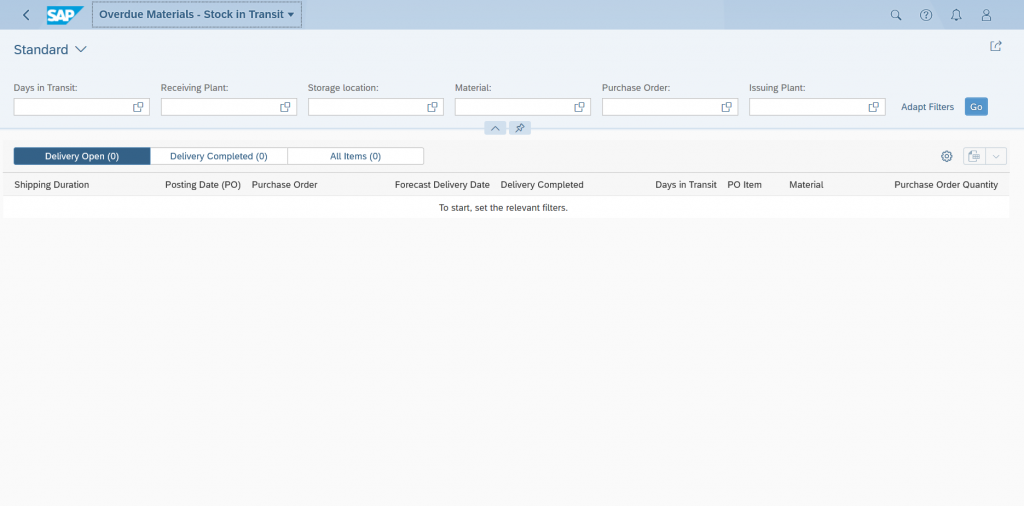Click the PO Item column header
The width and height of the screenshot is (1024, 506).
point(744,185)
